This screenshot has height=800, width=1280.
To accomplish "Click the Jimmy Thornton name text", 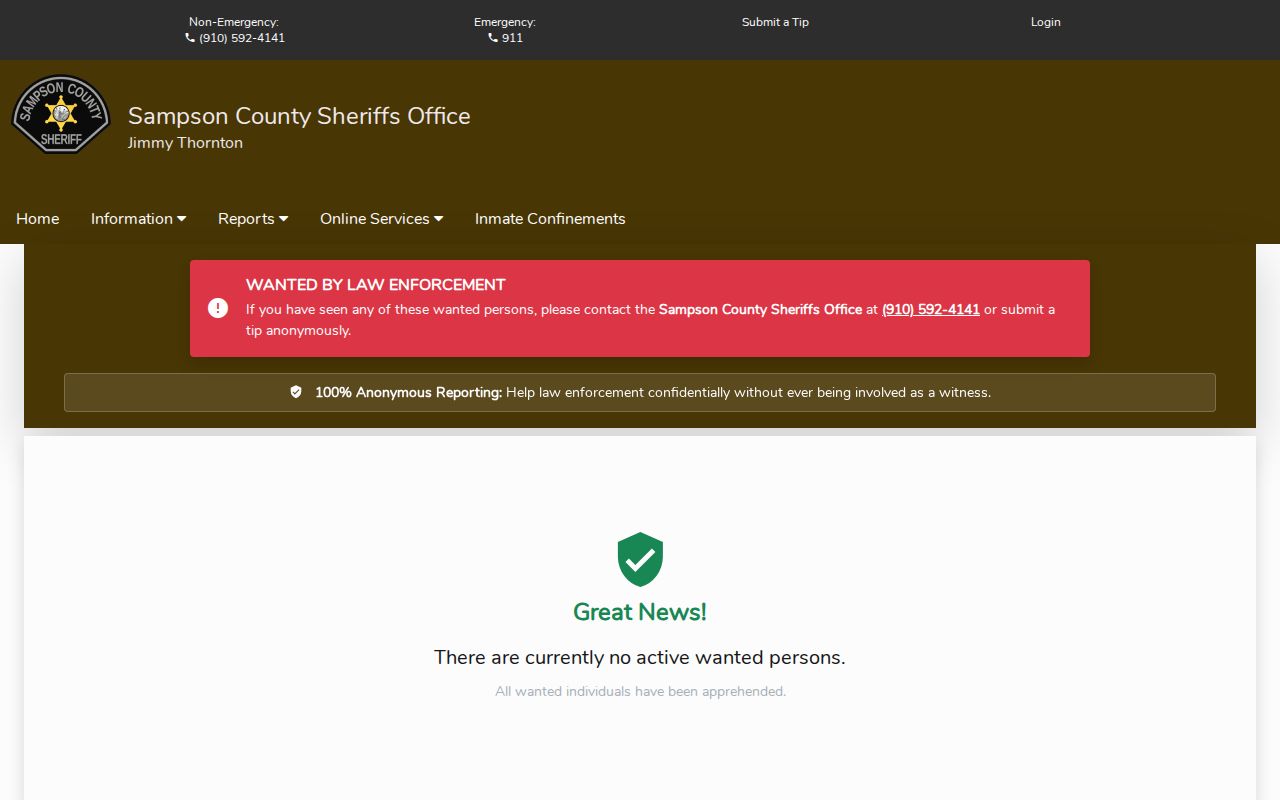I will pos(185,143).
